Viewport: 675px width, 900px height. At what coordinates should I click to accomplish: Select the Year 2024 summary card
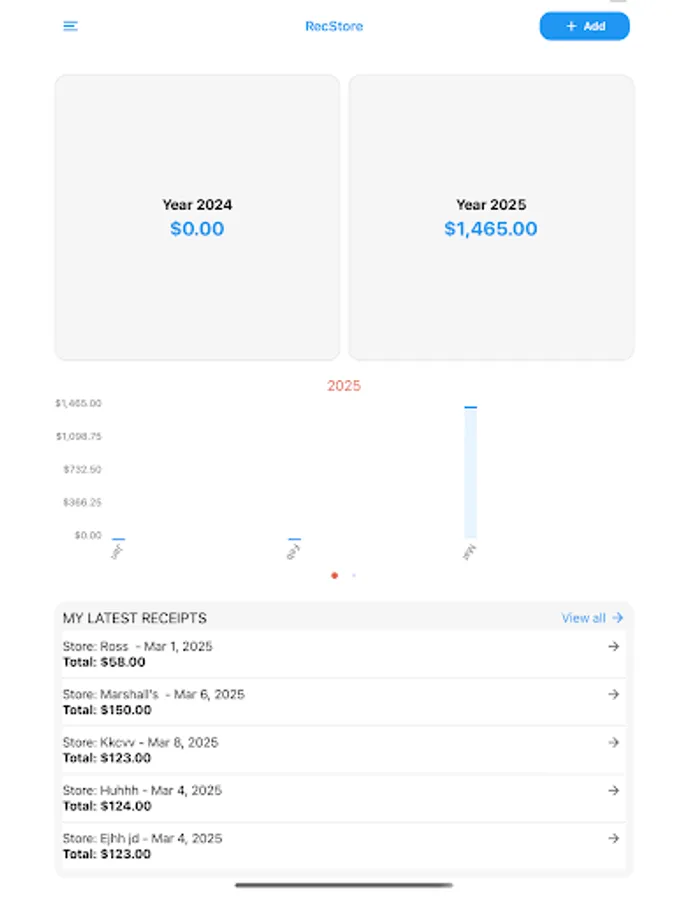197,218
